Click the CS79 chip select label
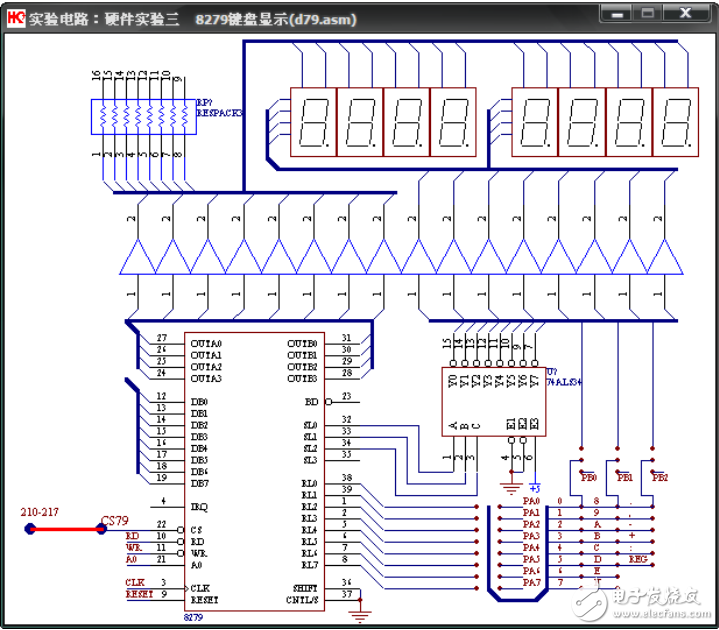This screenshot has width=719, height=630. pyautogui.click(x=115, y=521)
